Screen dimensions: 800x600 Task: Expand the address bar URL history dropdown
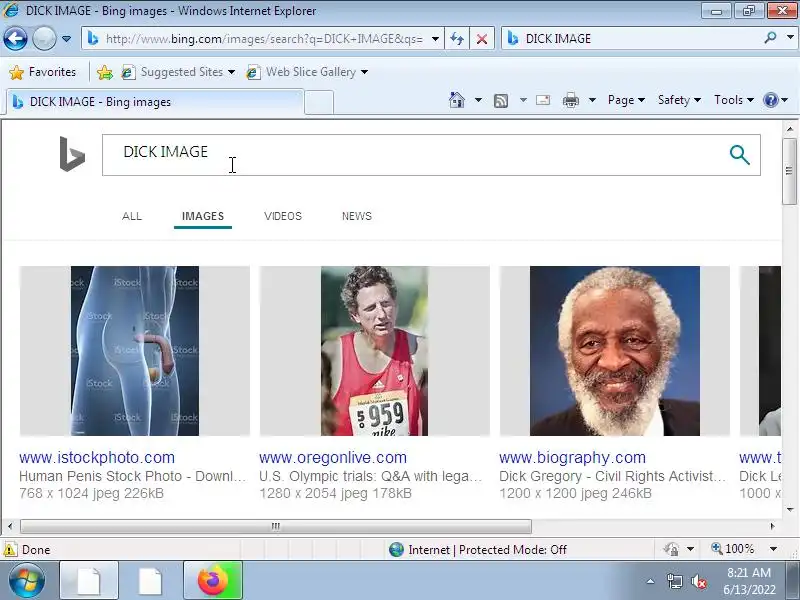click(435, 39)
